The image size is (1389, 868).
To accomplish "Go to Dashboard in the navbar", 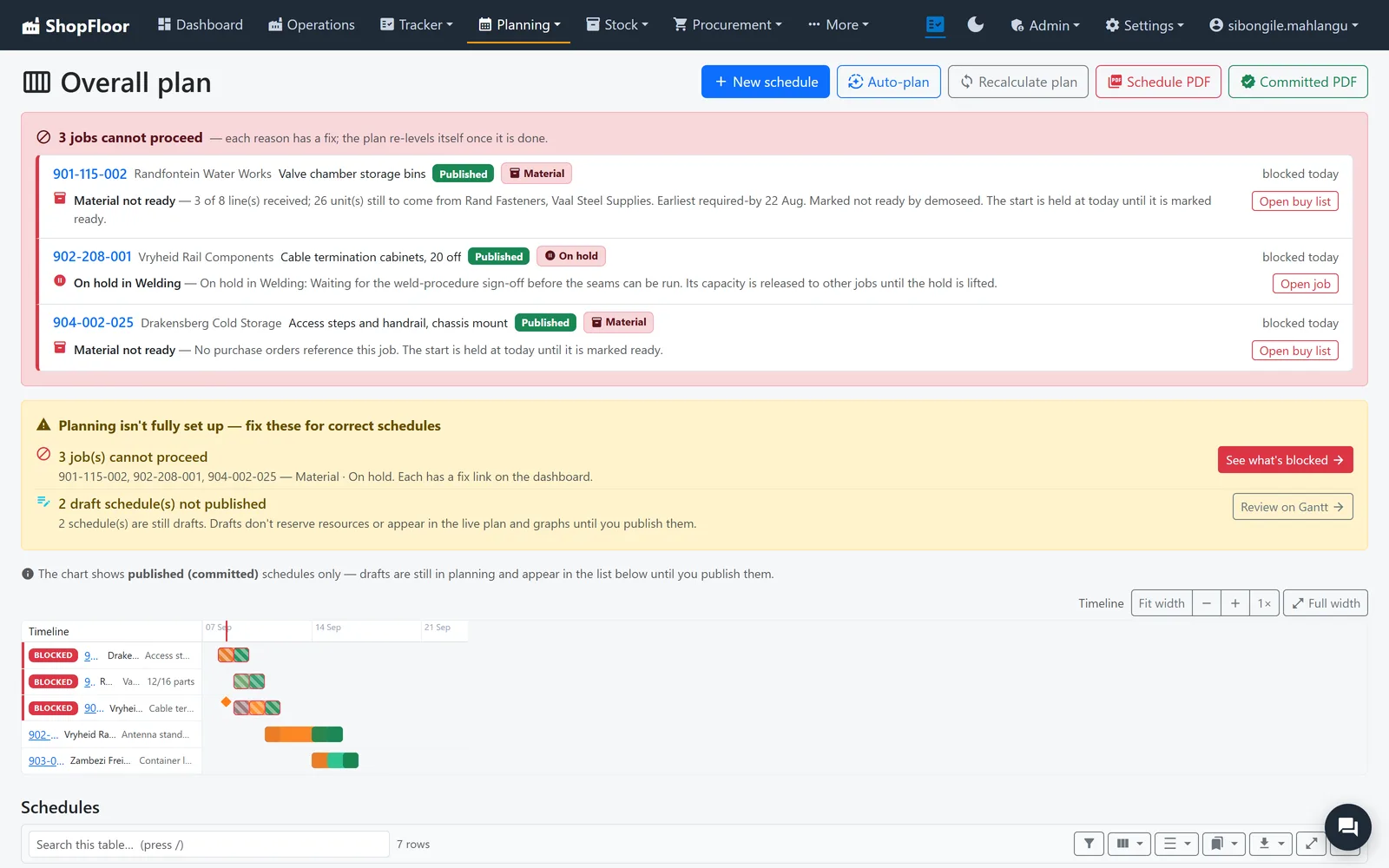I will [201, 25].
